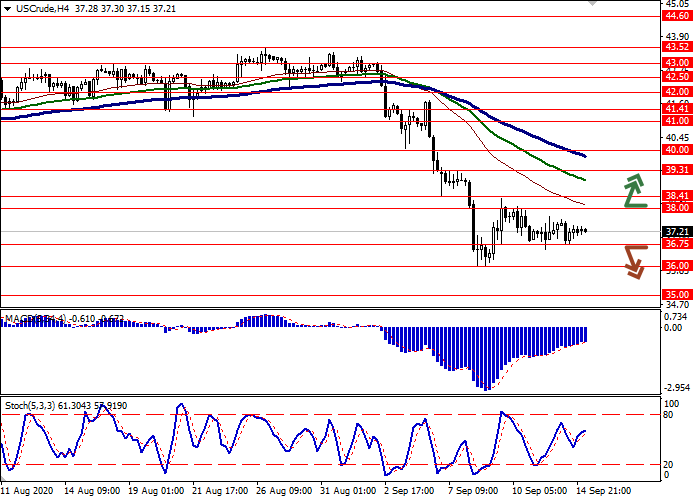Image resolution: width=700 pixels, height=500 pixels.
Task: Click the 40.00 price level label
Action: click(x=677, y=150)
